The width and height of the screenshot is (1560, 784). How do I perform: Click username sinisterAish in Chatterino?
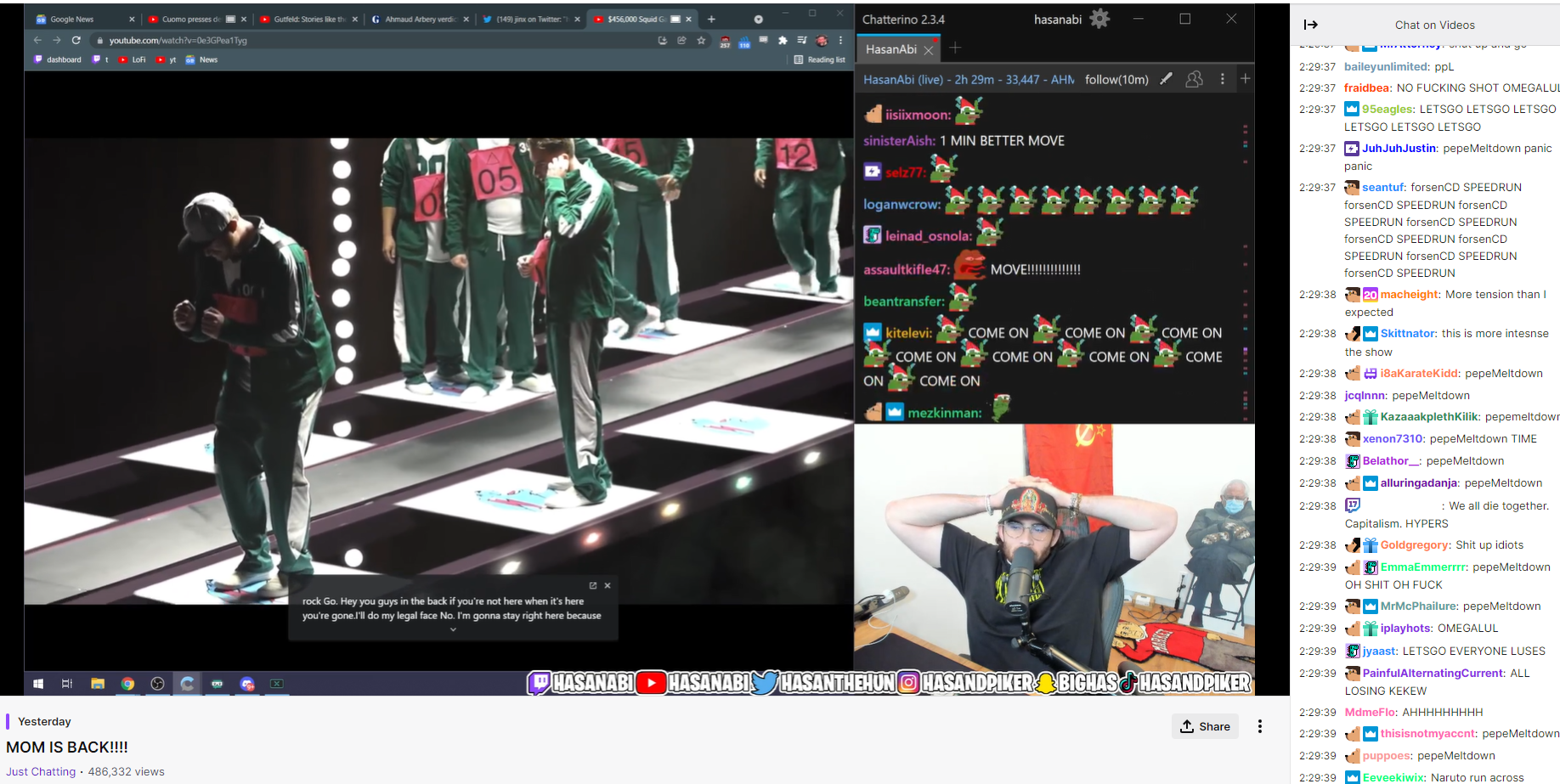[x=899, y=141]
